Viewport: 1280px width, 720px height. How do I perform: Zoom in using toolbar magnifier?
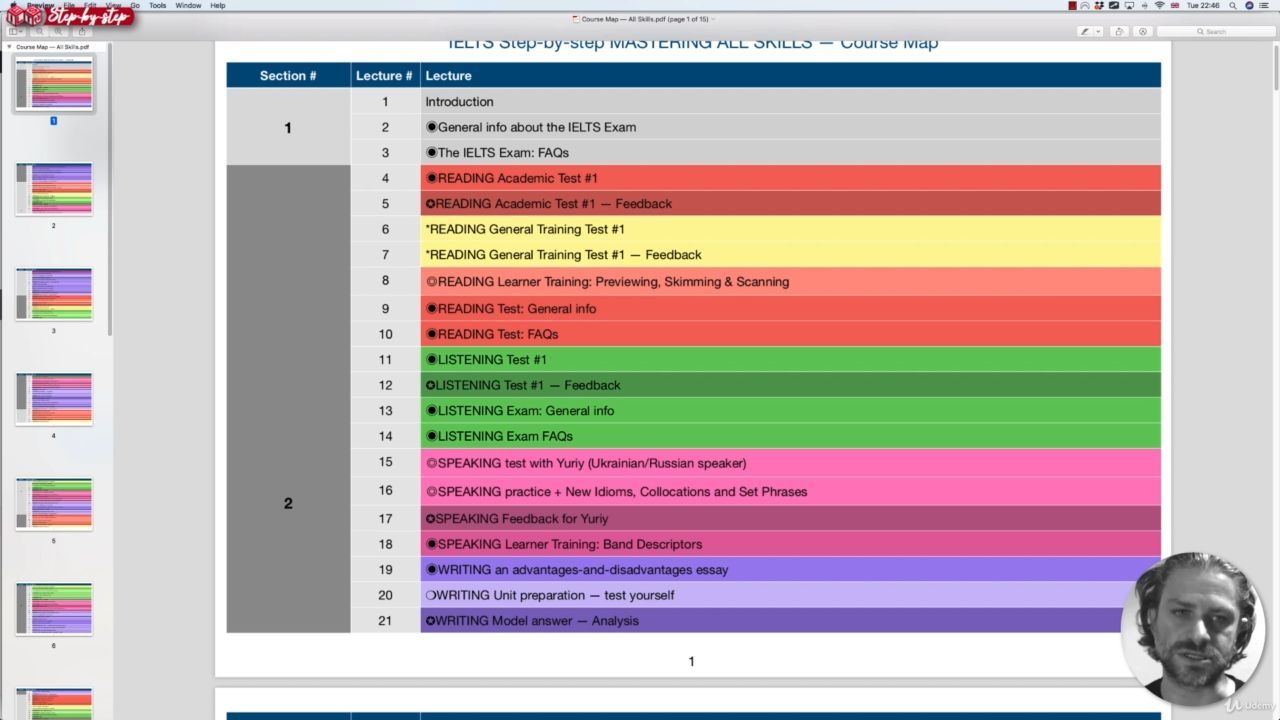(59, 31)
